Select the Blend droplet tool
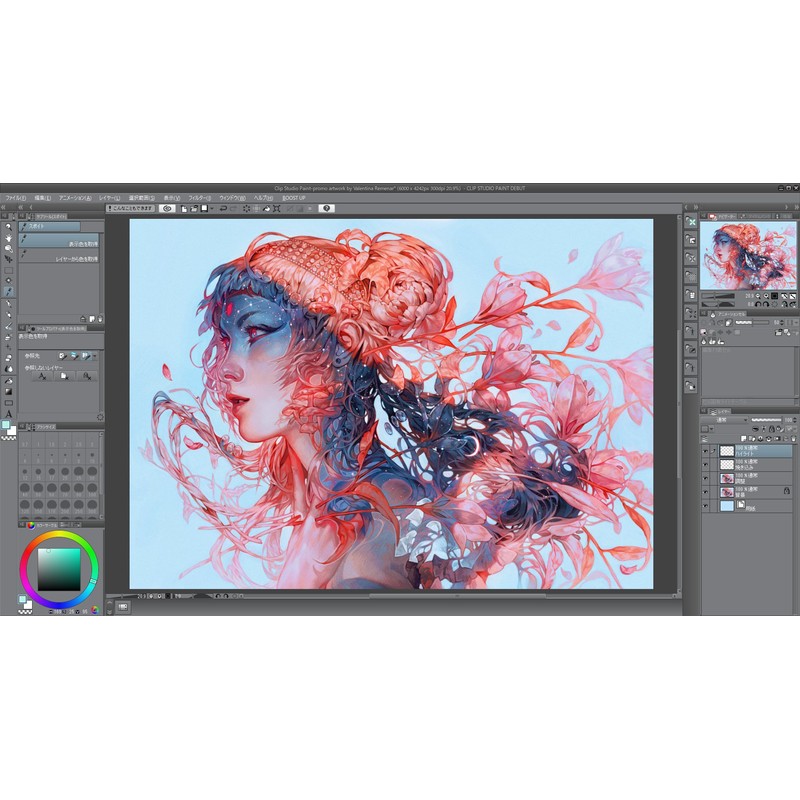 pyautogui.click(x=9, y=369)
